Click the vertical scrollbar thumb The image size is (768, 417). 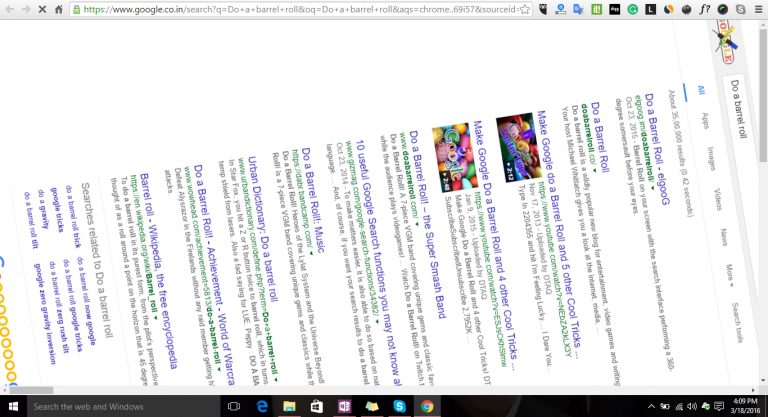[x=763, y=94]
